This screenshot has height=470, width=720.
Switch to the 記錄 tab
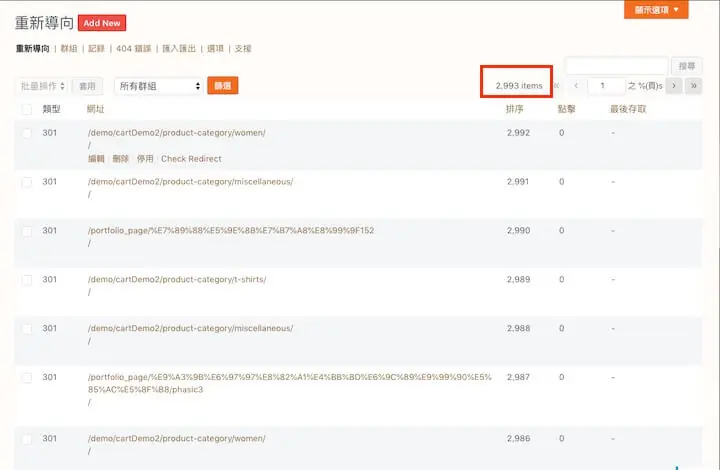[96, 49]
